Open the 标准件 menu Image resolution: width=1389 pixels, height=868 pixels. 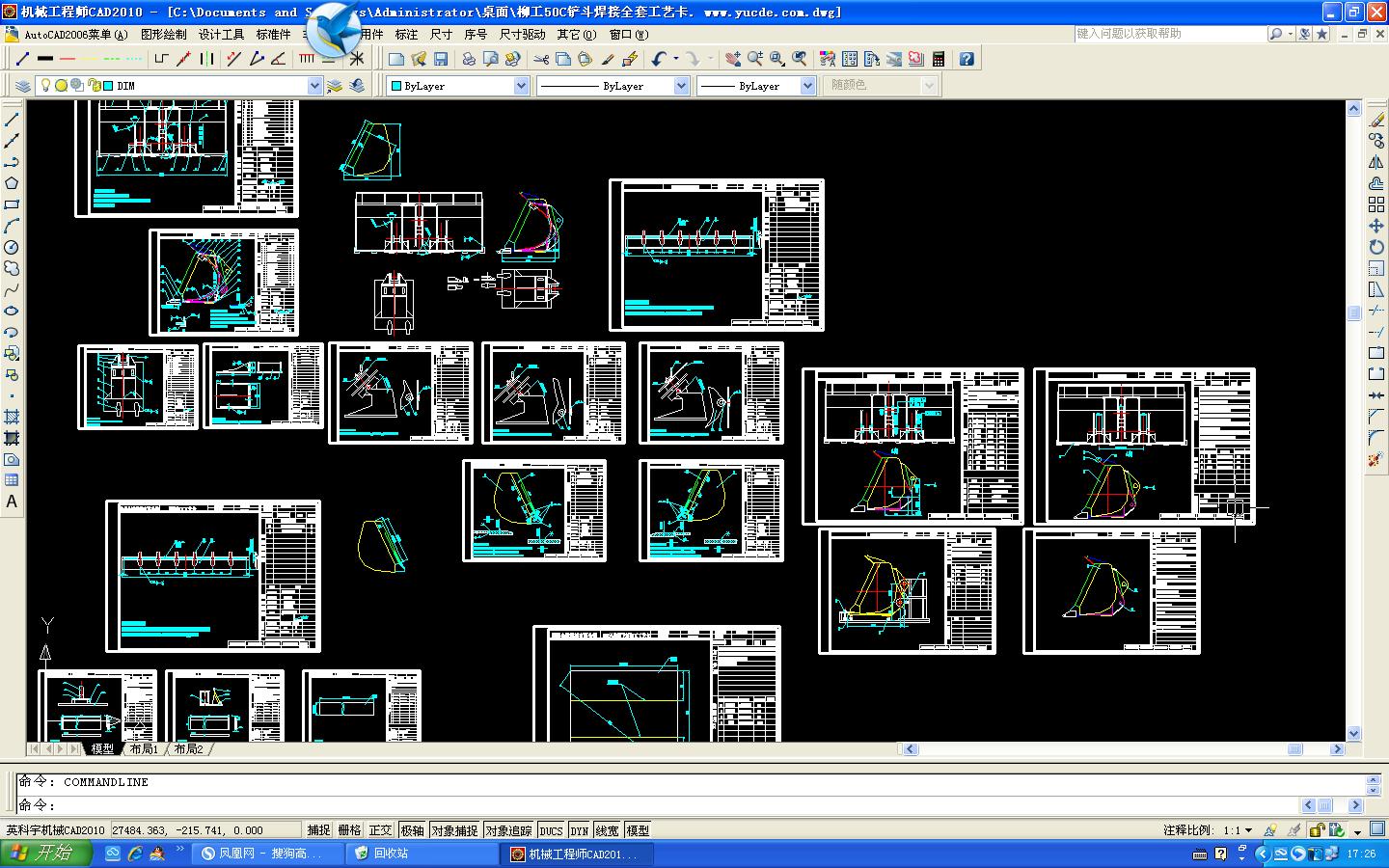[x=274, y=34]
